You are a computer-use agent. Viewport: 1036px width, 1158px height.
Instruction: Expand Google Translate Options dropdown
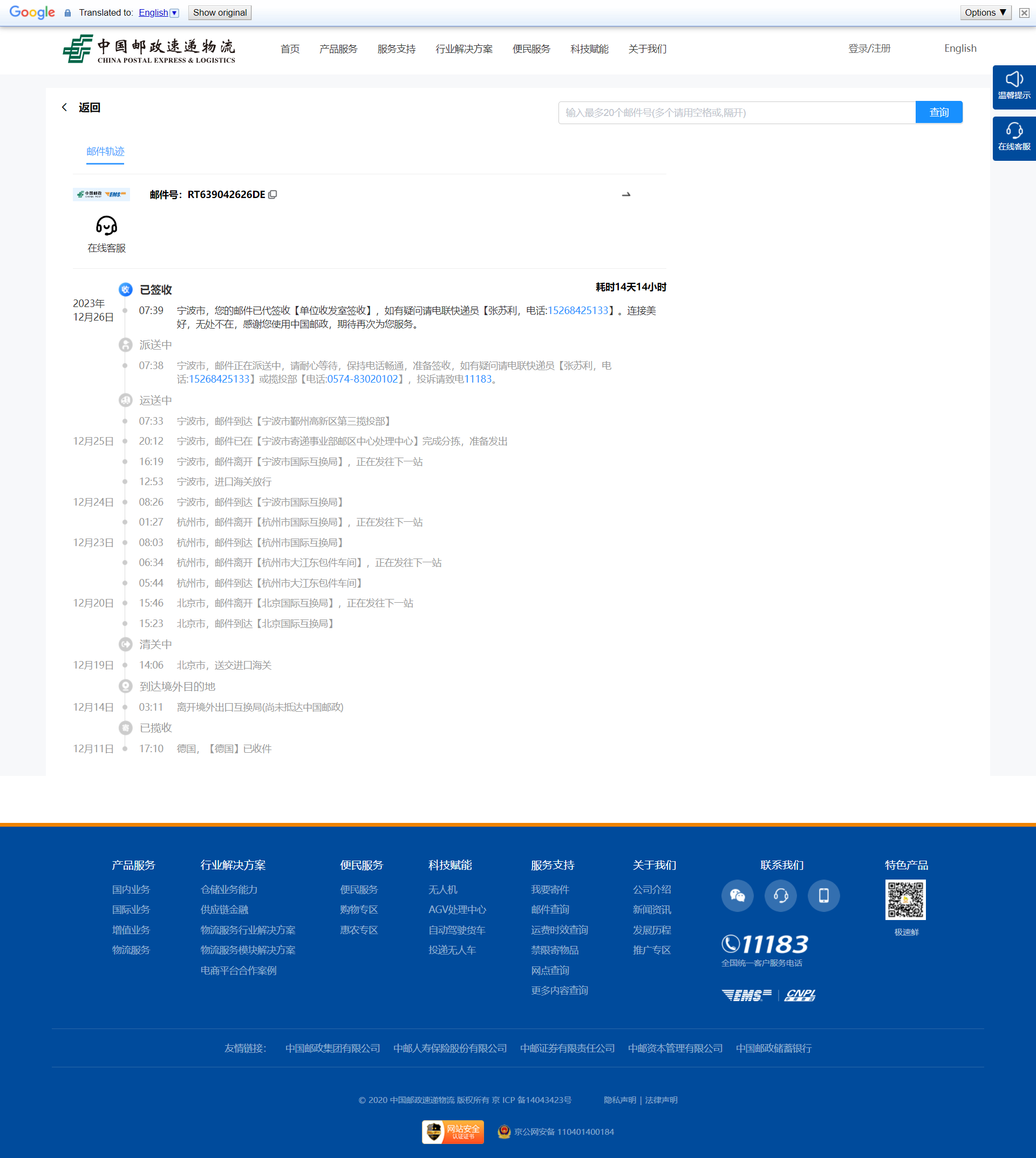coord(985,12)
